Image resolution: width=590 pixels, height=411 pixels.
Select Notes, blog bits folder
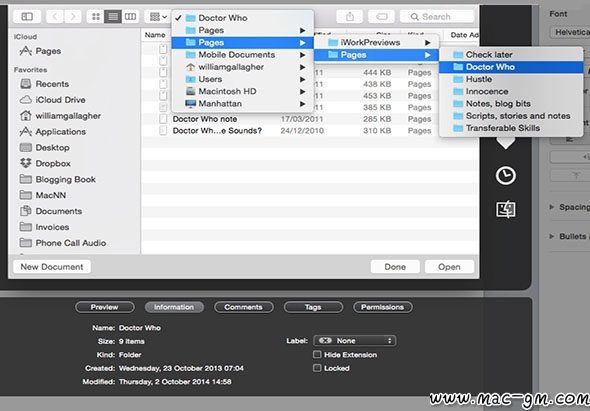[511, 104]
